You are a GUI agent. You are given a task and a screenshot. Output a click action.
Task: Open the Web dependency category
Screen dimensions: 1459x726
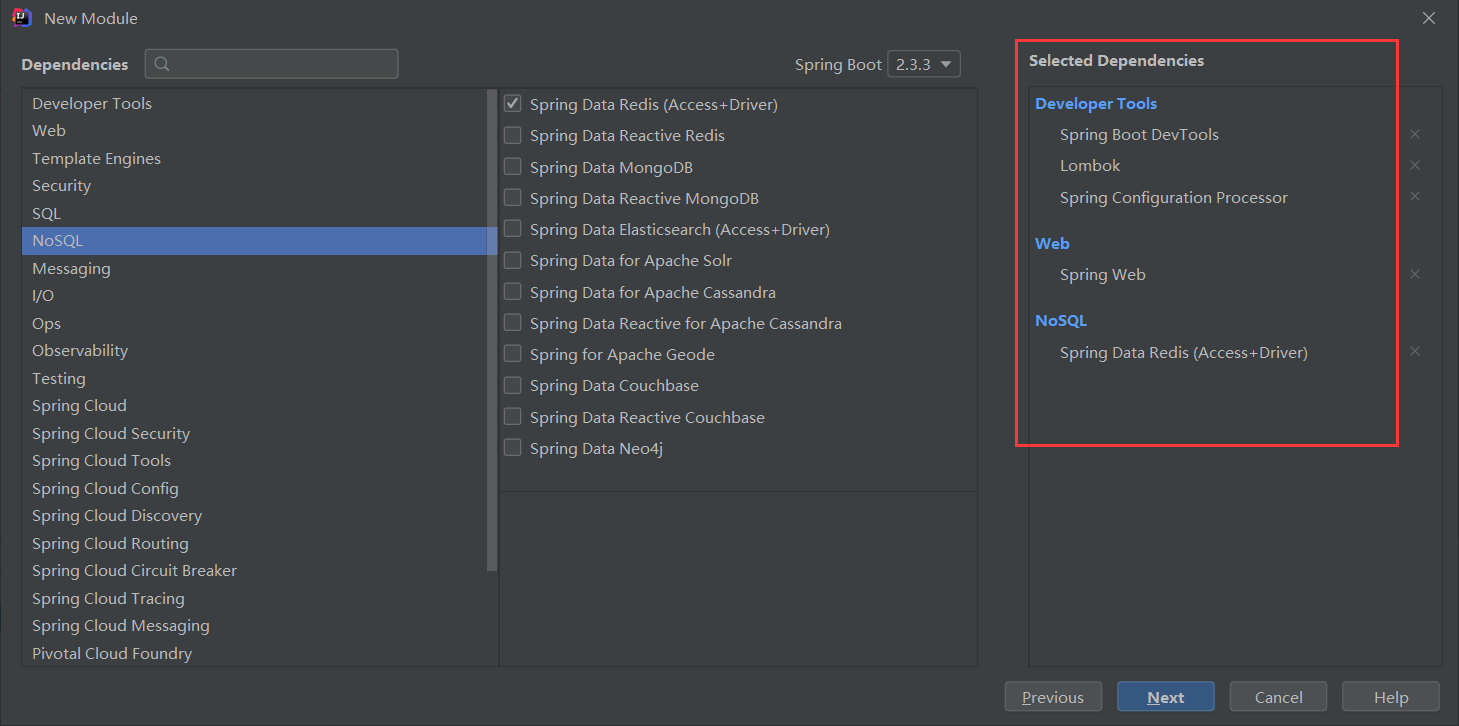pos(254,130)
